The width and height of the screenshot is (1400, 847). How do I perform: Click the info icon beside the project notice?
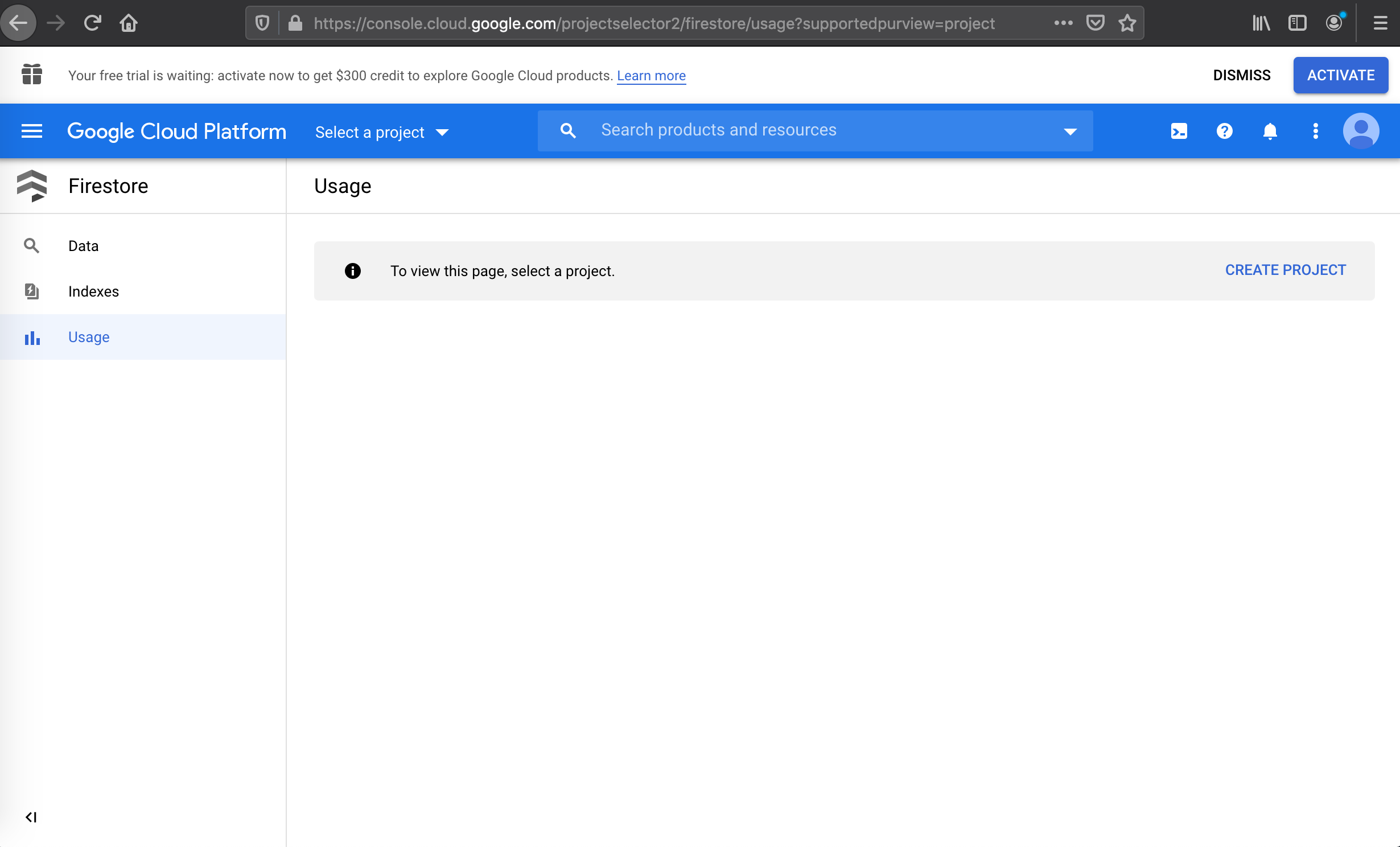coord(353,271)
